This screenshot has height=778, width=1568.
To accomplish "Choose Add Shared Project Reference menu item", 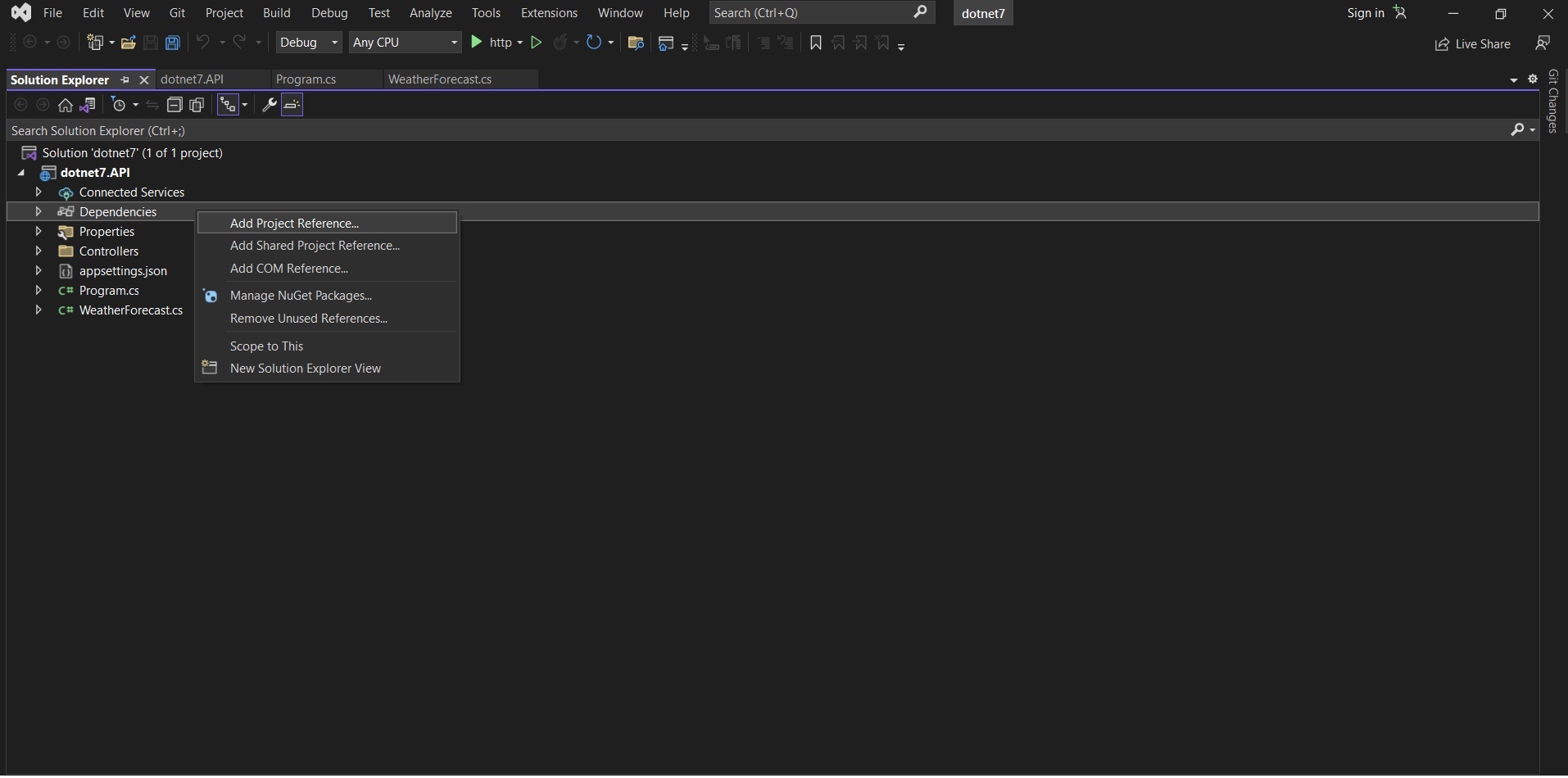I will coord(327,246).
